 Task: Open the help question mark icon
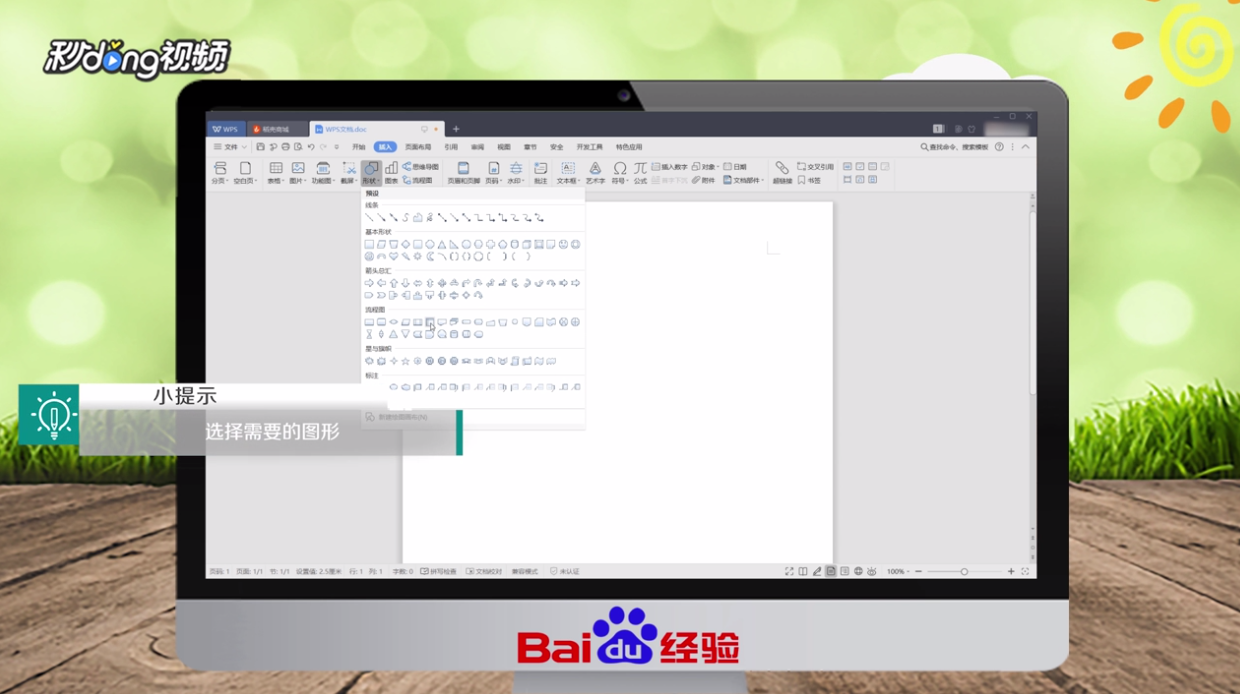999,147
